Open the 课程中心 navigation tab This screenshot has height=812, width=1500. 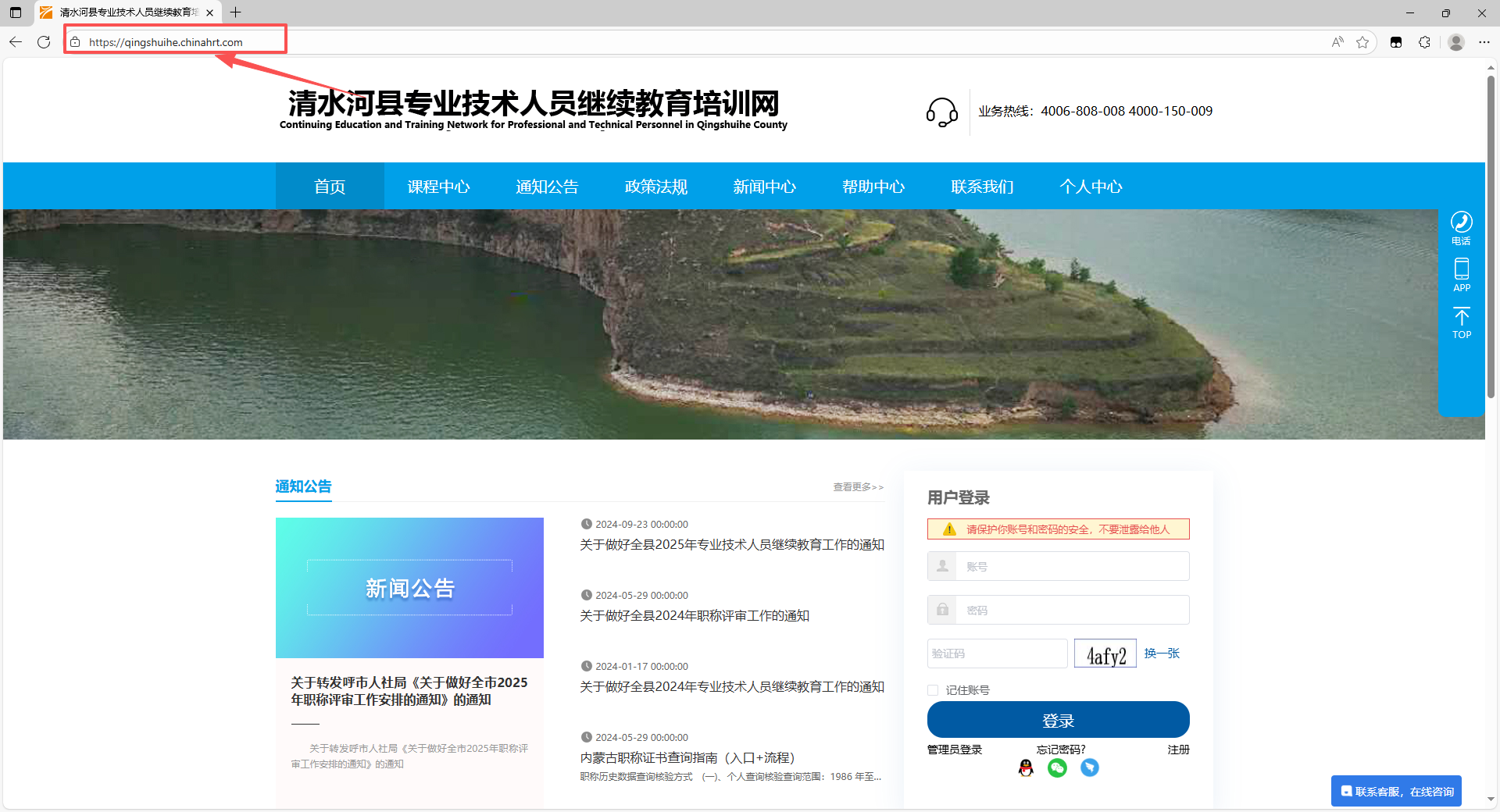tap(438, 187)
